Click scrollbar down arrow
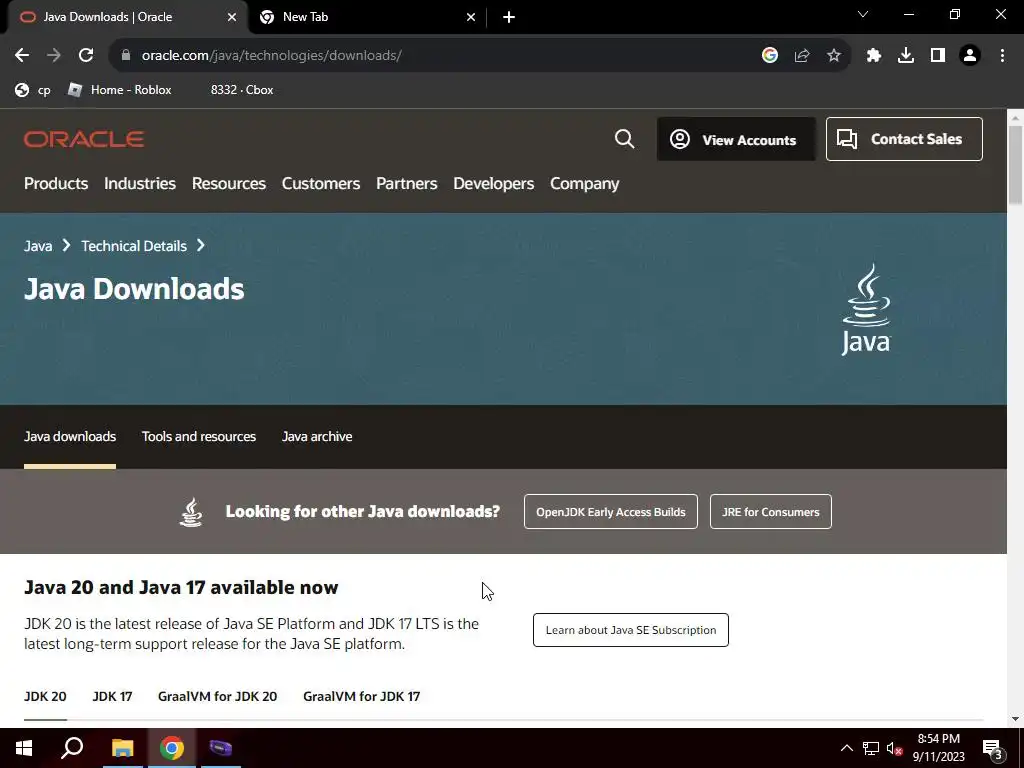The height and width of the screenshot is (768, 1024). point(1015,719)
